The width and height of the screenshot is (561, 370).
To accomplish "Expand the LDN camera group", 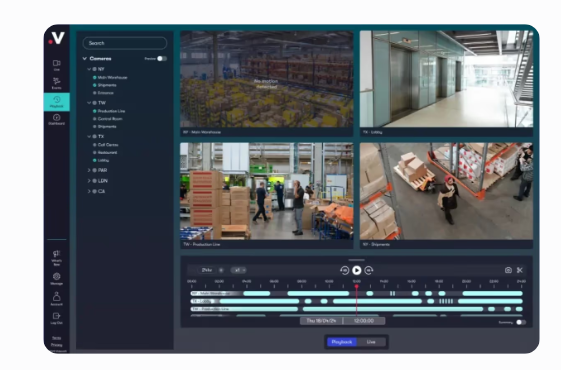I will (89, 181).
